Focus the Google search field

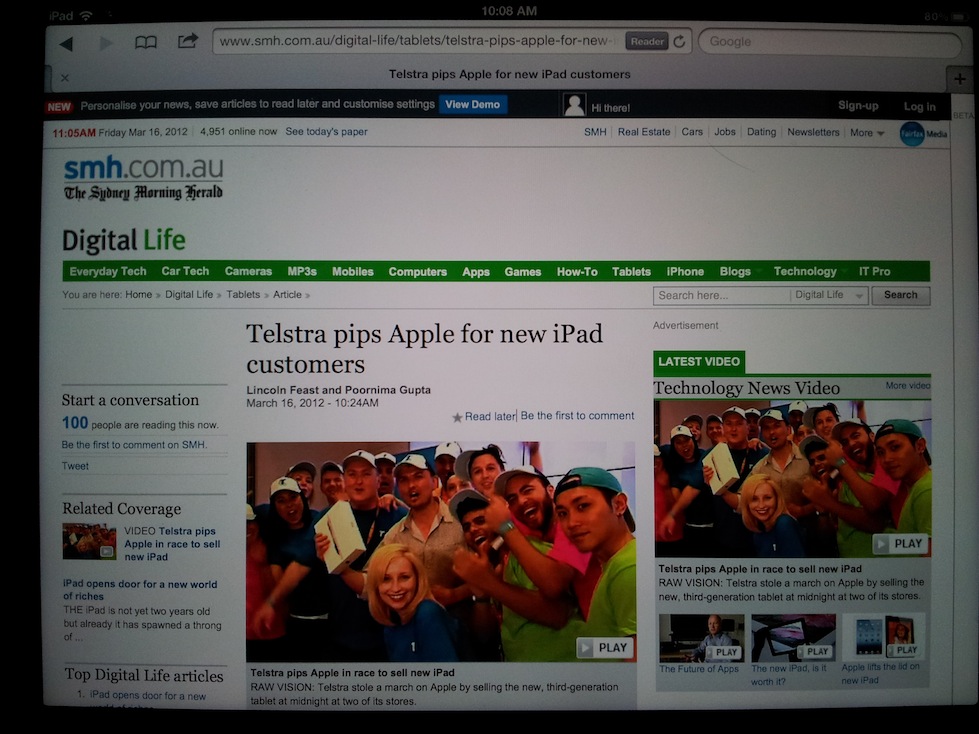(829, 42)
